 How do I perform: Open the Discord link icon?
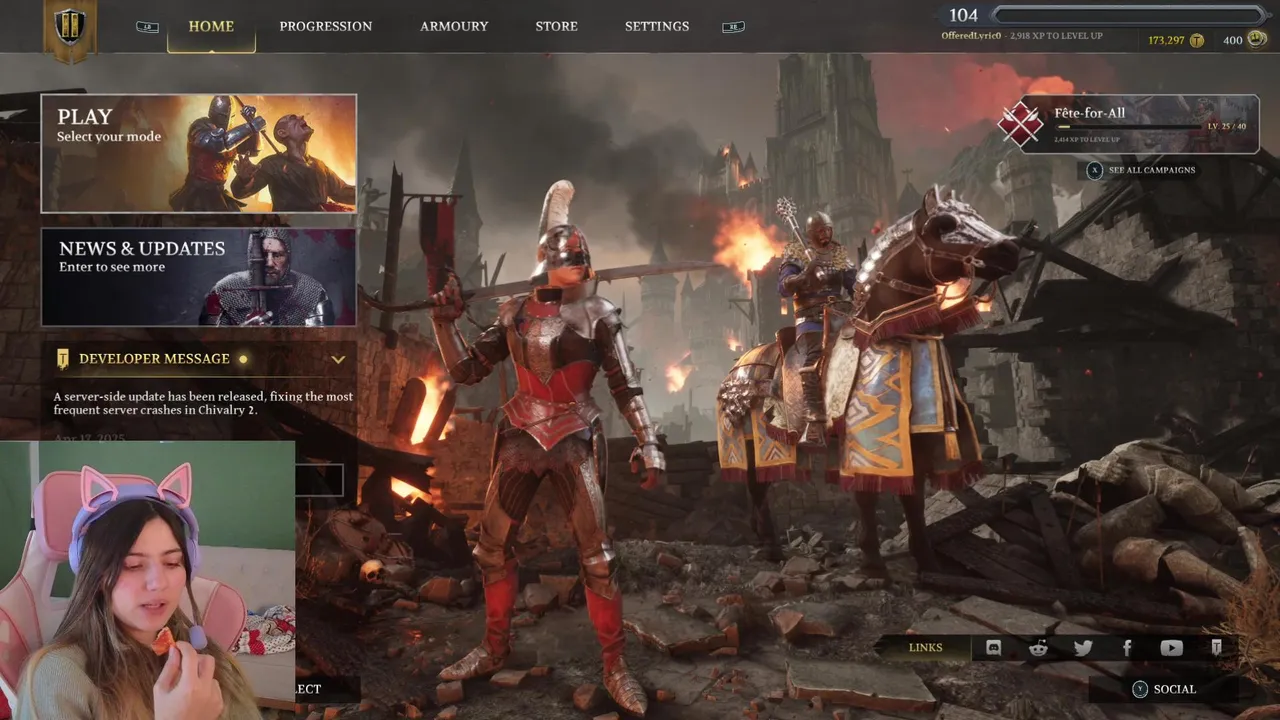993,648
